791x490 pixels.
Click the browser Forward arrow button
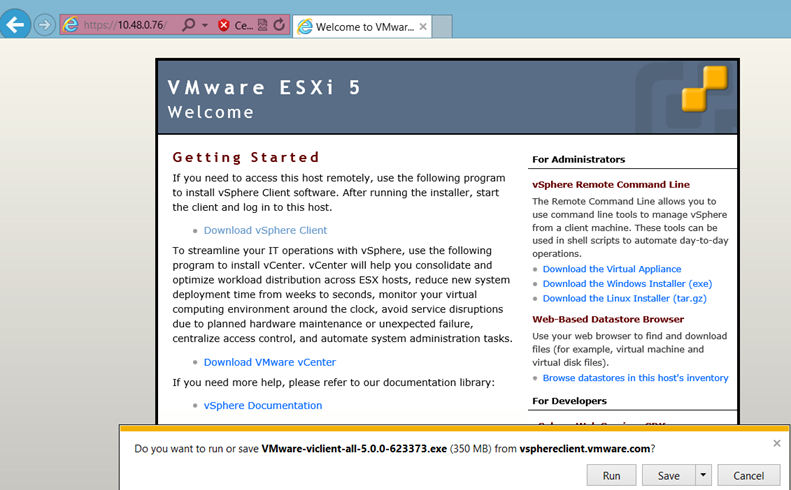[44, 25]
